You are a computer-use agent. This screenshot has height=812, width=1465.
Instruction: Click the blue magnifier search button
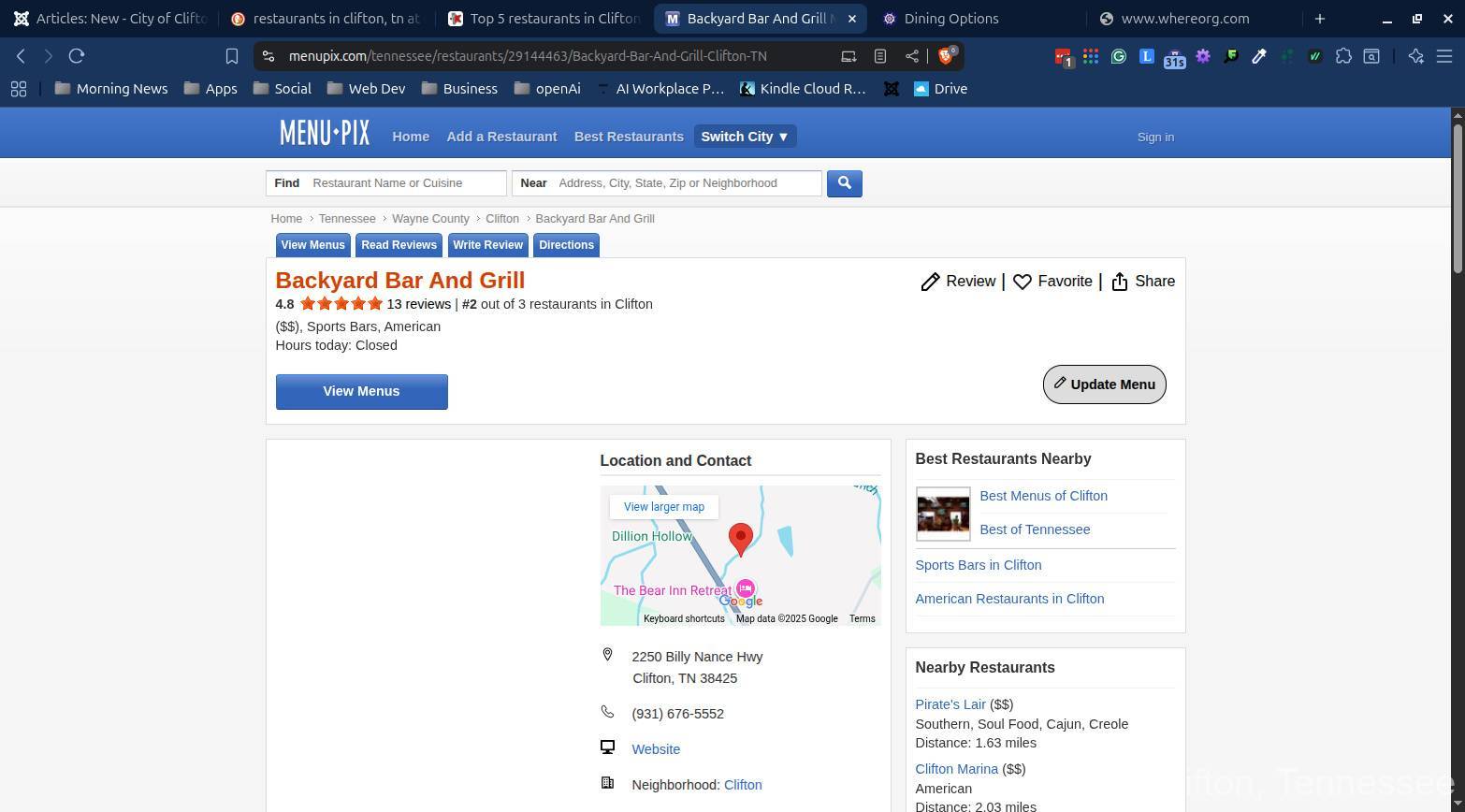(x=844, y=183)
